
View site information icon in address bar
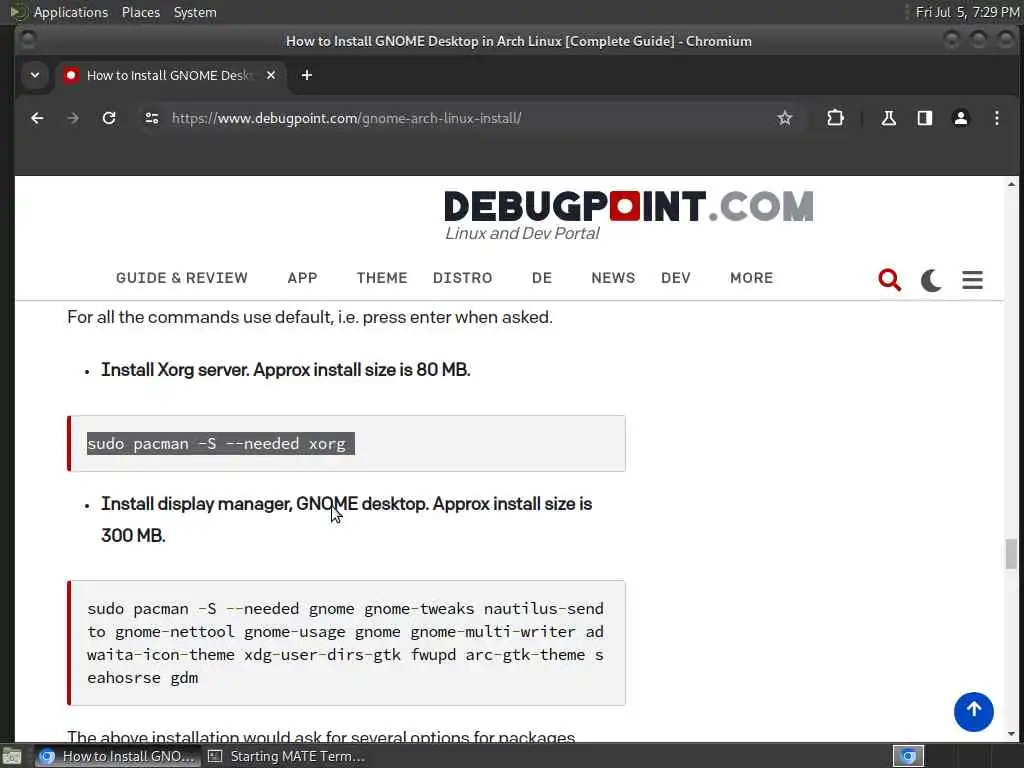click(x=152, y=118)
